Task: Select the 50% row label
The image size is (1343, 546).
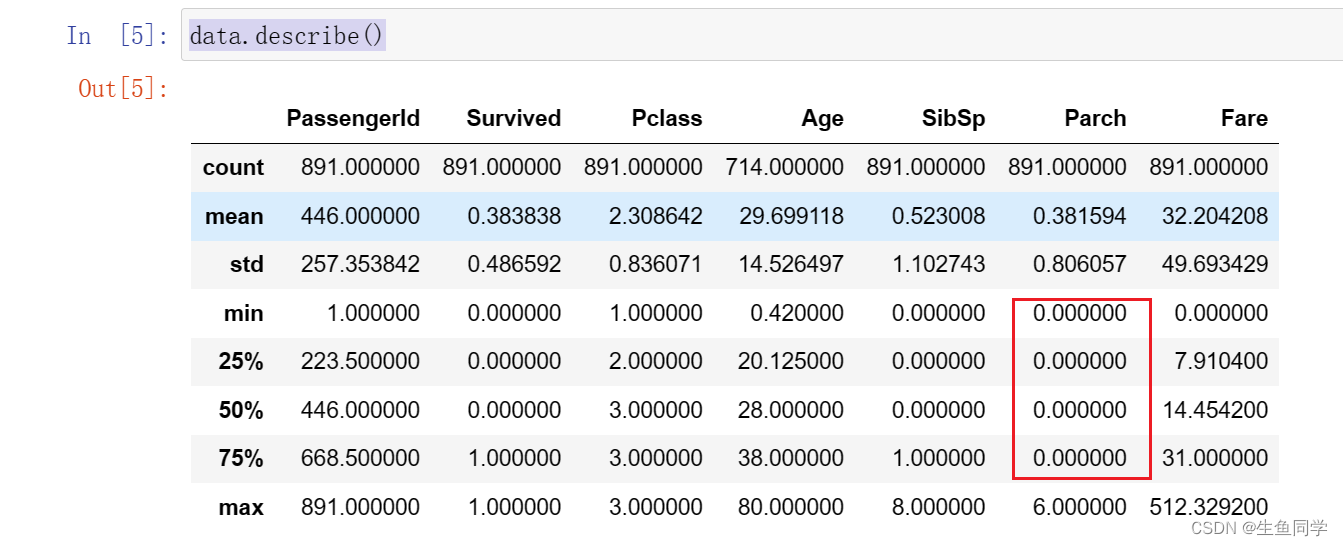Action: tap(241, 410)
